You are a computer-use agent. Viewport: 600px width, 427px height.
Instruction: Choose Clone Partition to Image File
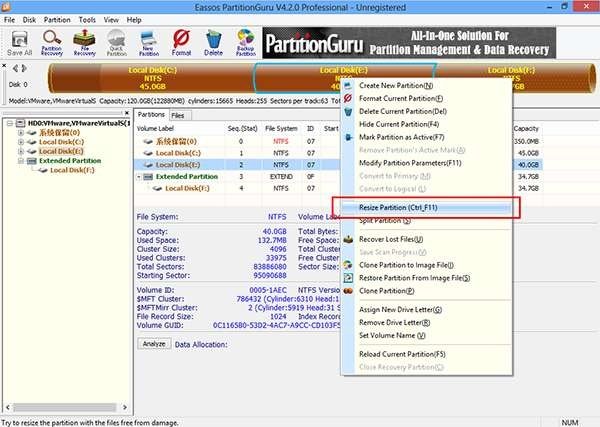pos(406,265)
